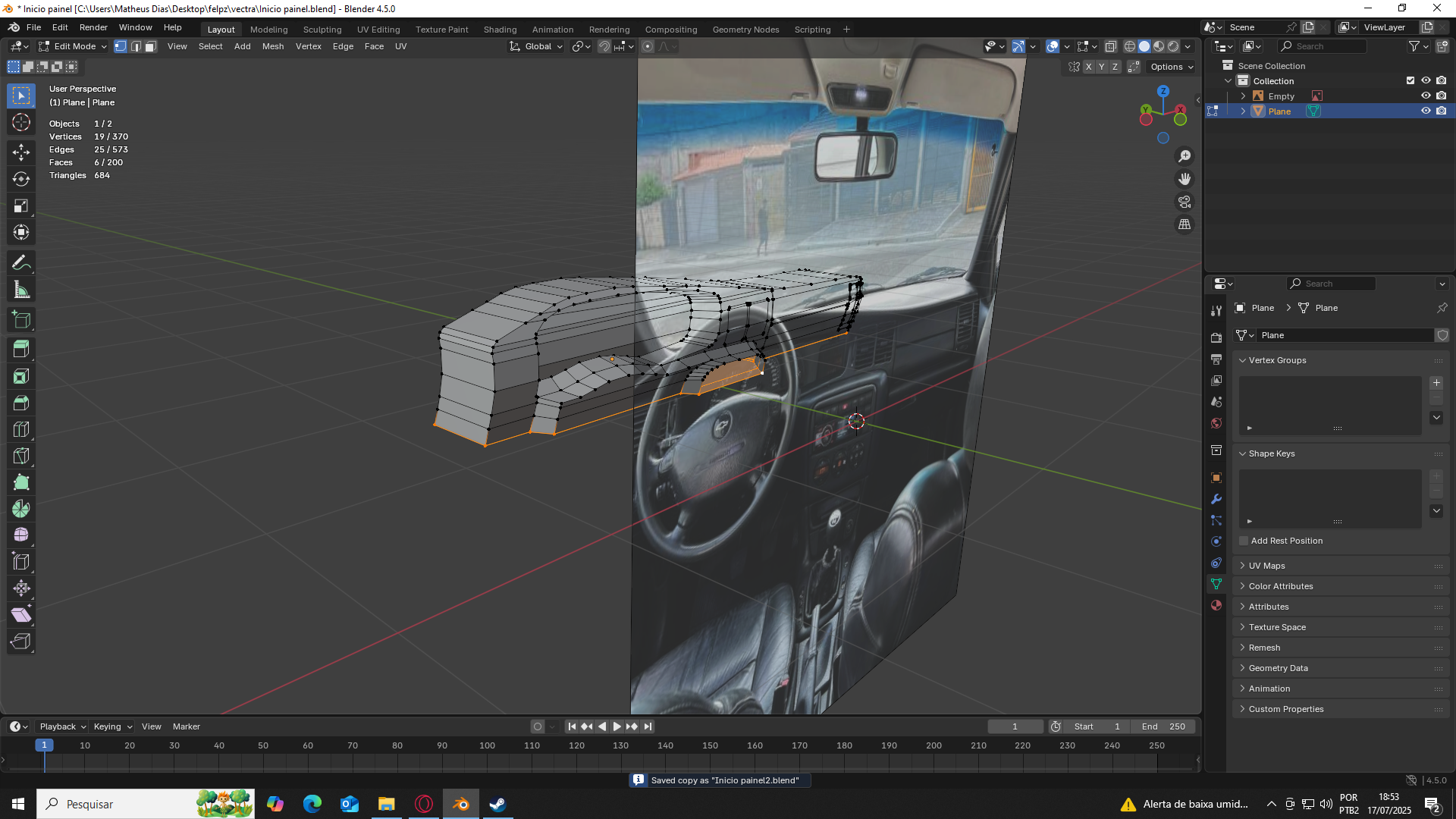Switch to the Shading workspace tab
Viewport: 1456px width, 819px height.
point(500,30)
